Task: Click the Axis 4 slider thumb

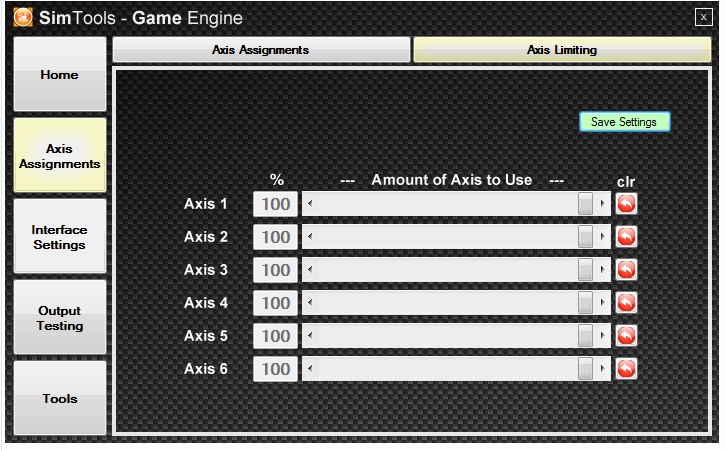Action: 585,303
